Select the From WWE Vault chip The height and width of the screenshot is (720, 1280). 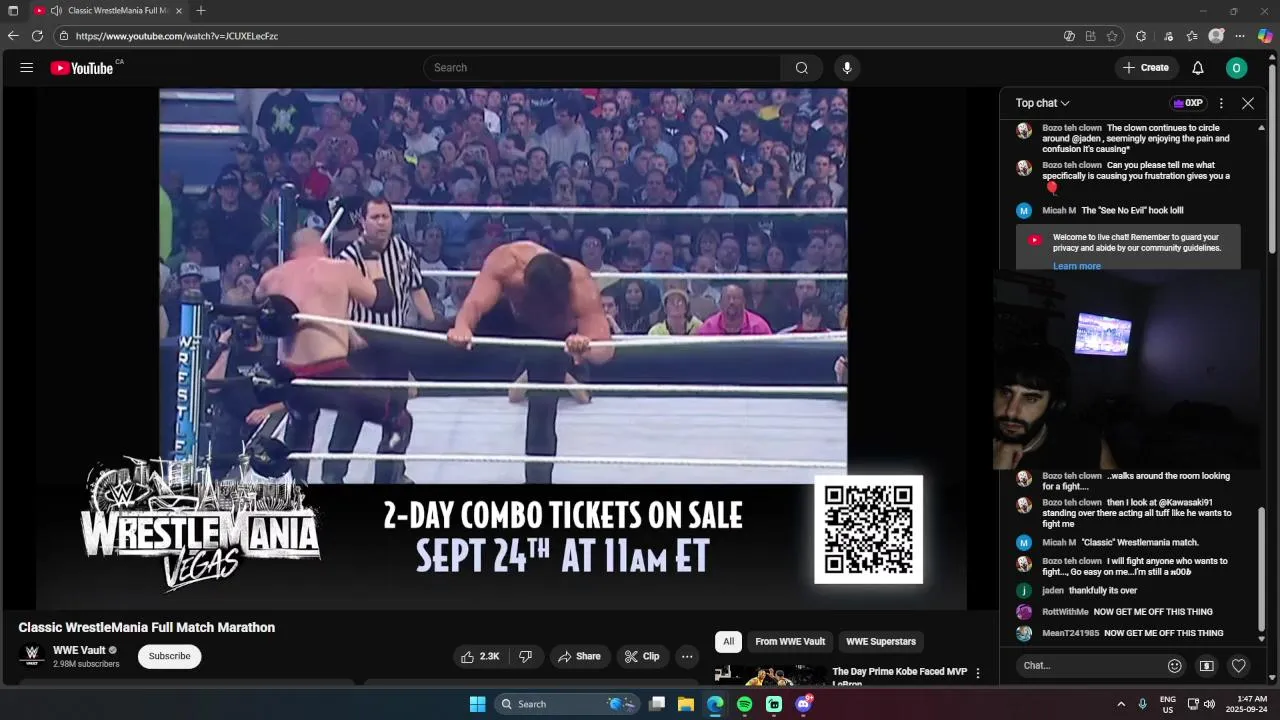pos(790,642)
